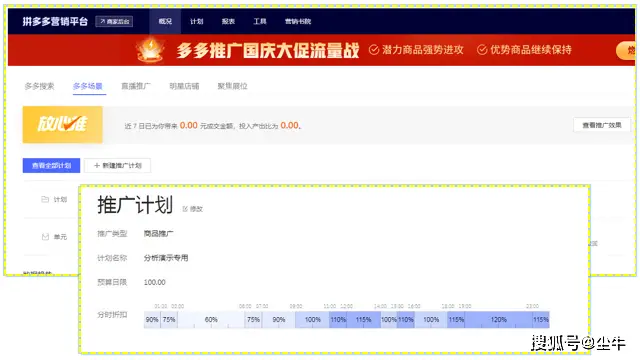Click the first 0.00 成交金额 value
Viewport: 640px width, 360px height.
tap(189, 125)
